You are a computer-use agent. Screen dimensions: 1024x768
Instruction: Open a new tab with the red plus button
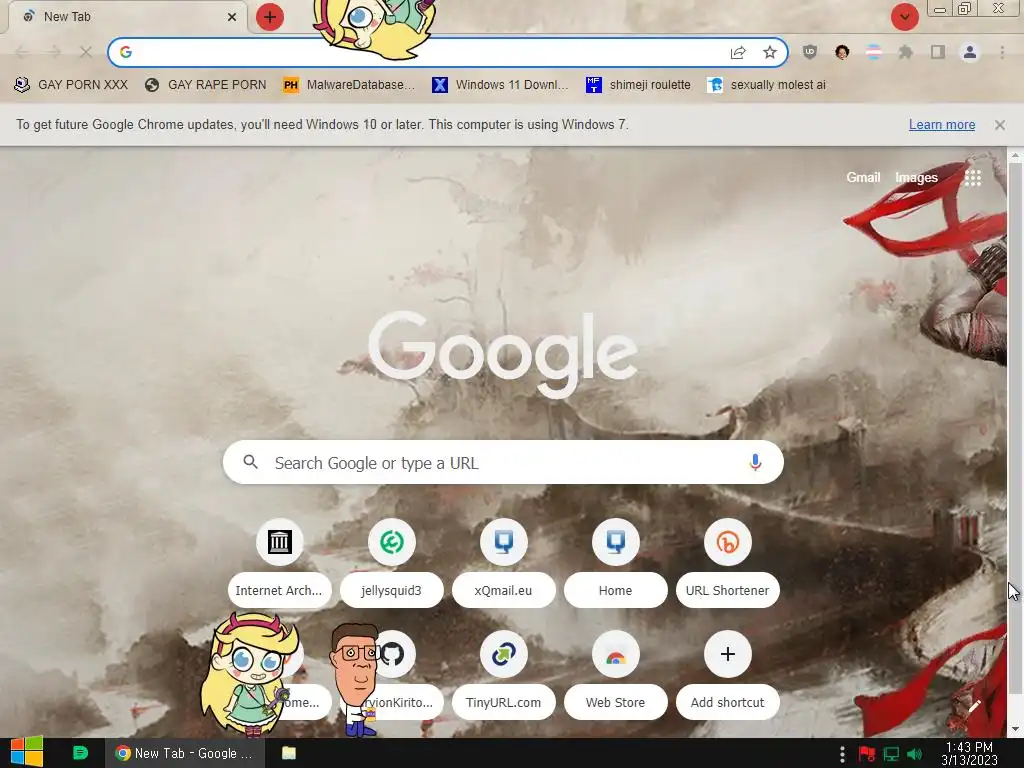[270, 17]
